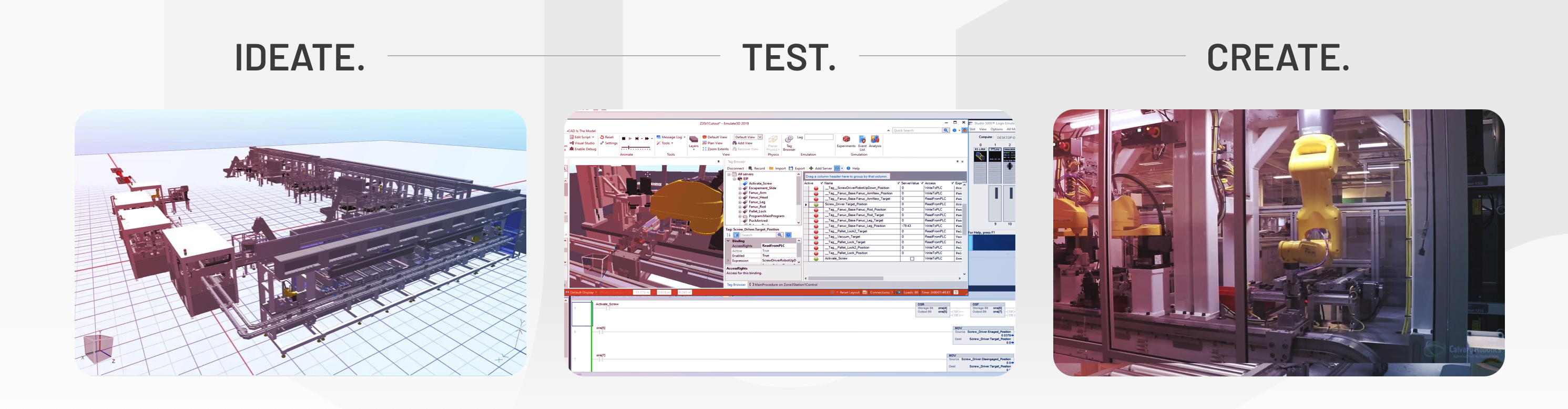Viewport: 1568px width, 409px height.
Task: Open Experiments in the Simulation group
Action: coord(846,142)
